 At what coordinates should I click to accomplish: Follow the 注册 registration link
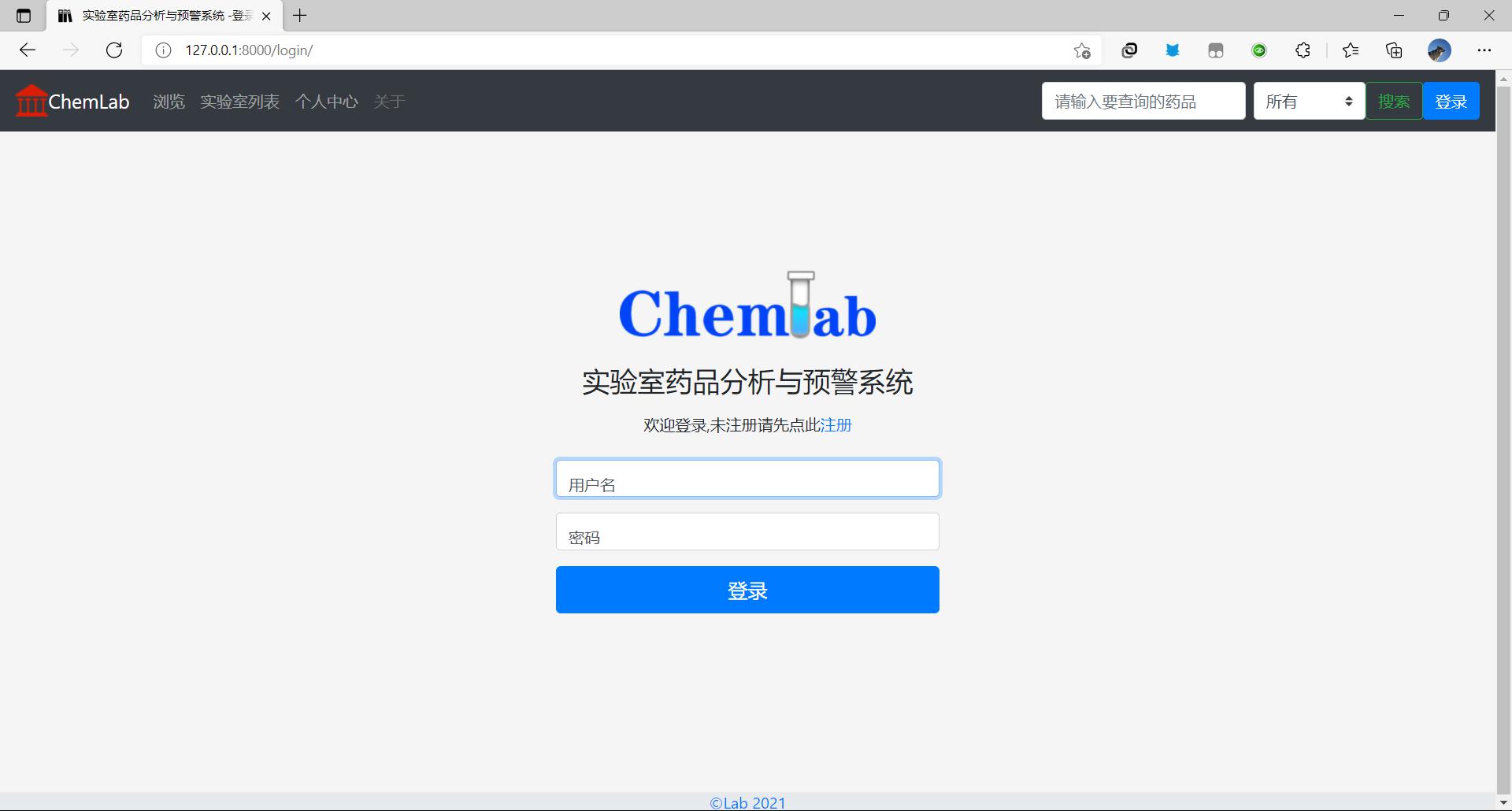836,425
